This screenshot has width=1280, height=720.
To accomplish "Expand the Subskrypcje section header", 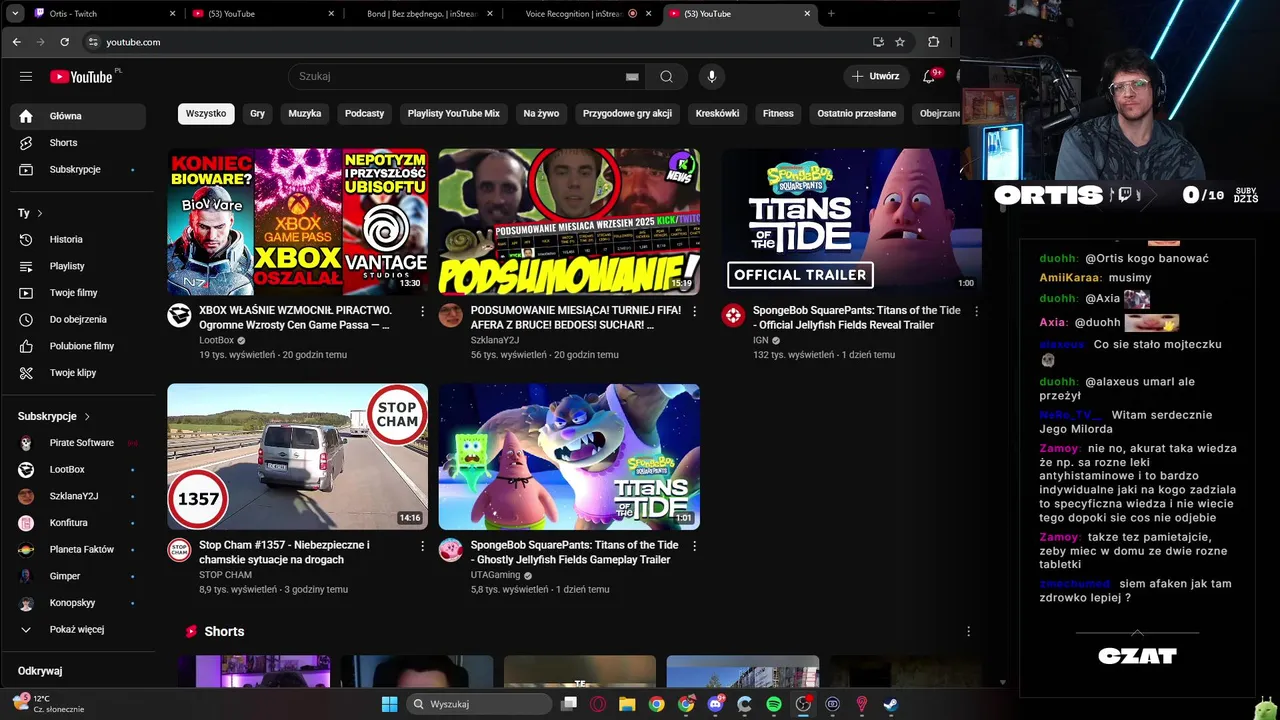I will 54,416.
